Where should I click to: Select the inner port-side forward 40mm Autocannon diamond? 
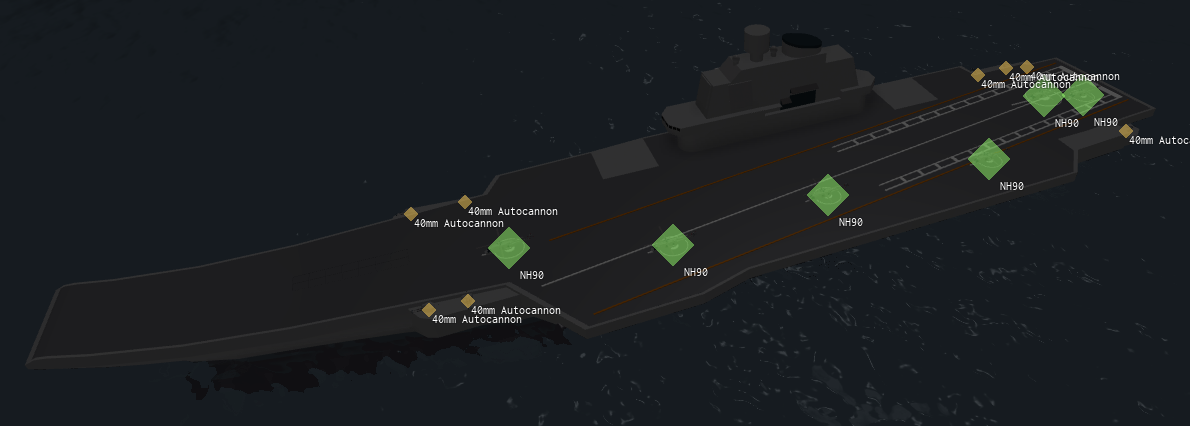[x=464, y=202]
